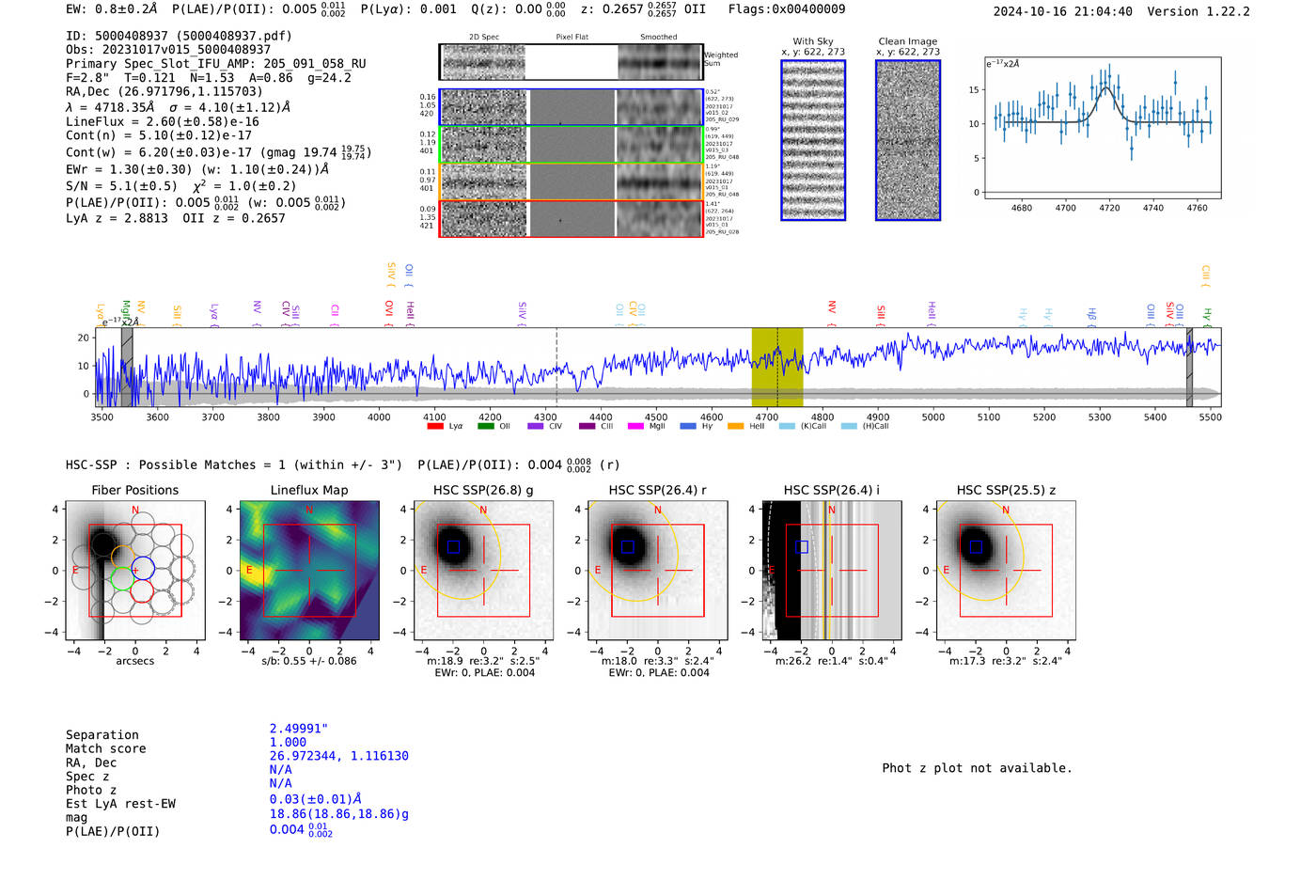The image size is (1316, 896).
Task: Select the green-outlined fiber spectrum row
Action: (571, 145)
